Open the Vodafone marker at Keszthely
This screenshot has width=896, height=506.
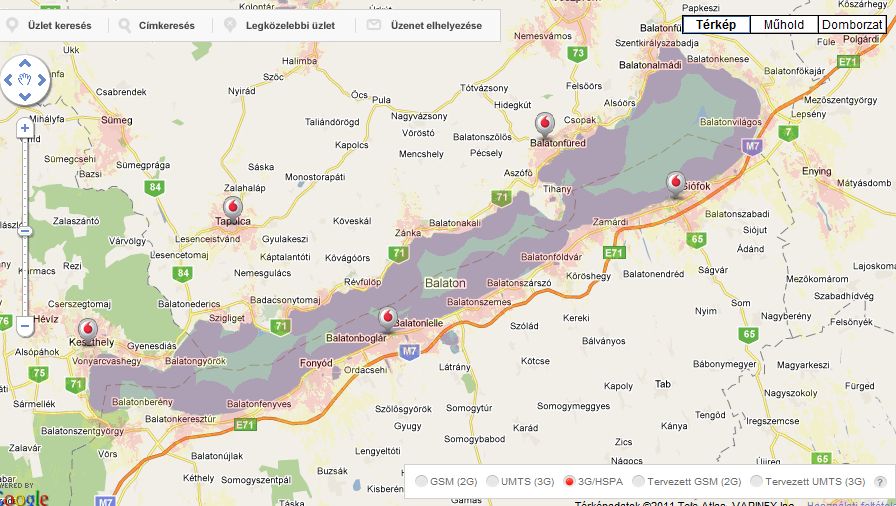pos(88,329)
